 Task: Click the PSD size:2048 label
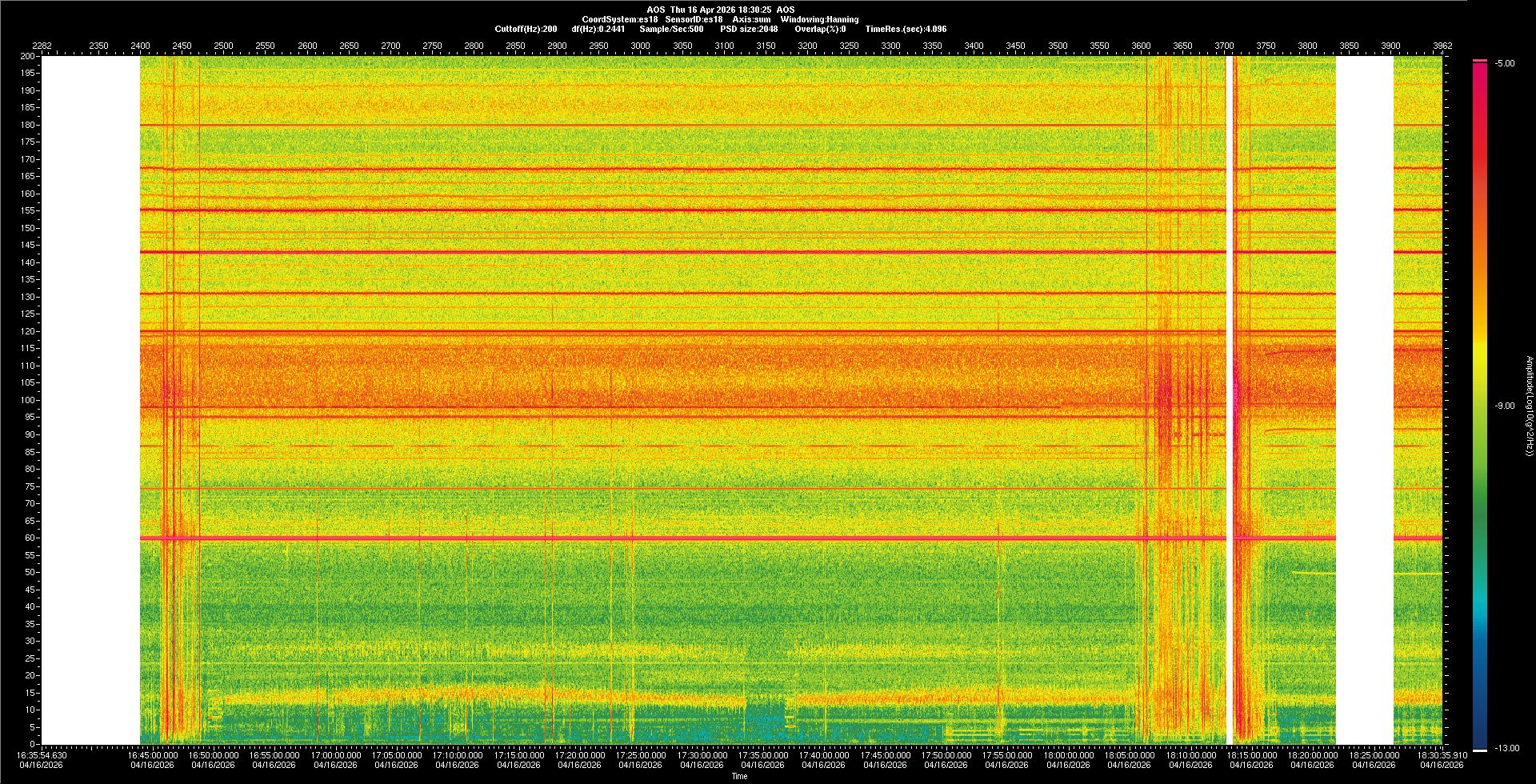click(748, 29)
